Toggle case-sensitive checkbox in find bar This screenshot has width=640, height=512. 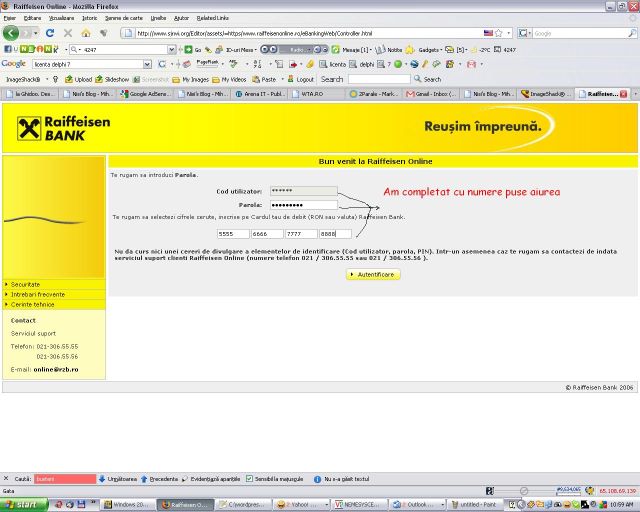[x=249, y=479]
